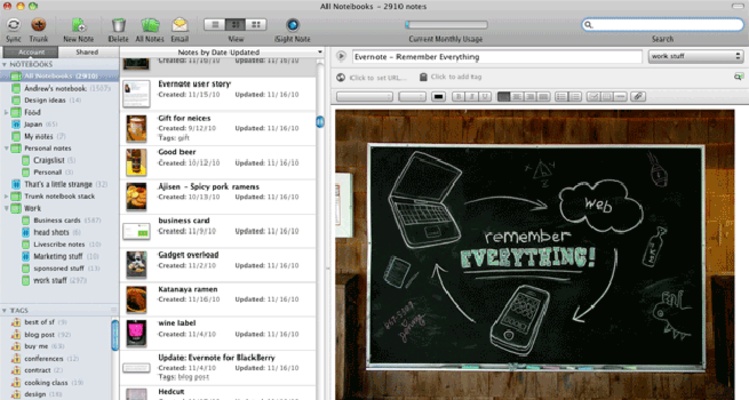
Task: Open the text color swatch
Action: [x=438, y=97]
